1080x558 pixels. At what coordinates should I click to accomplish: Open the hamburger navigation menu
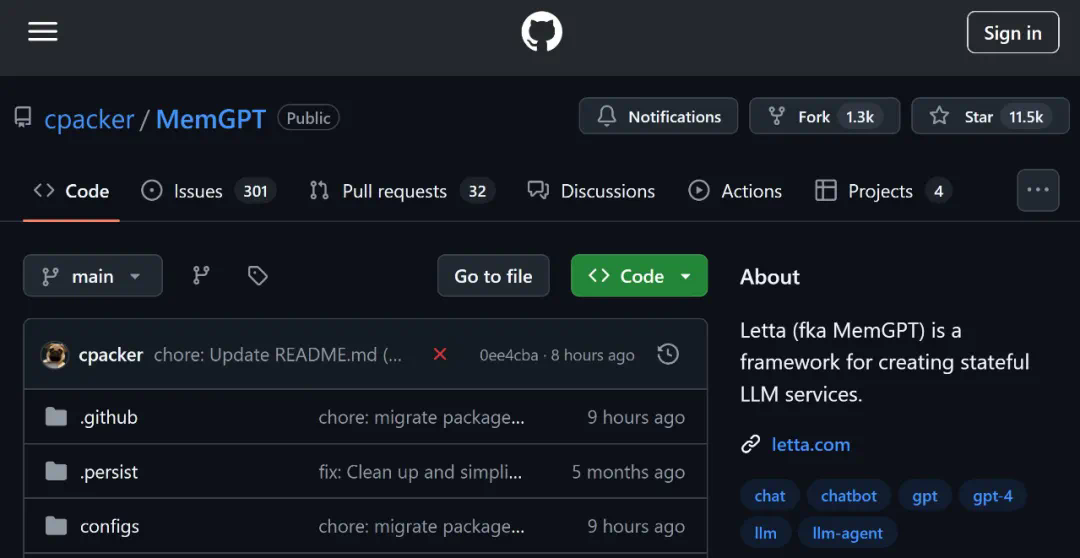pyautogui.click(x=43, y=32)
